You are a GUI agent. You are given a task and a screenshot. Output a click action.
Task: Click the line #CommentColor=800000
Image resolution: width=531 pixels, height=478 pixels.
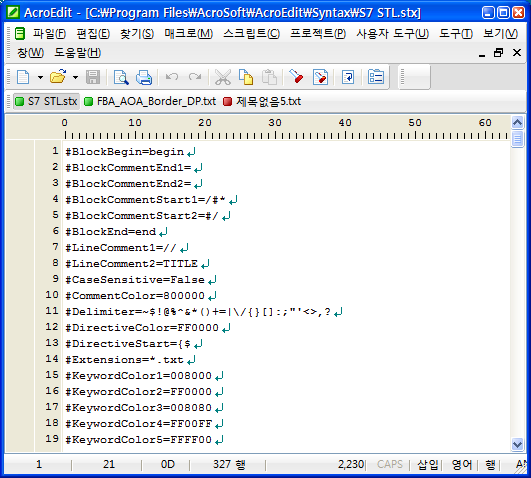(135, 296)
